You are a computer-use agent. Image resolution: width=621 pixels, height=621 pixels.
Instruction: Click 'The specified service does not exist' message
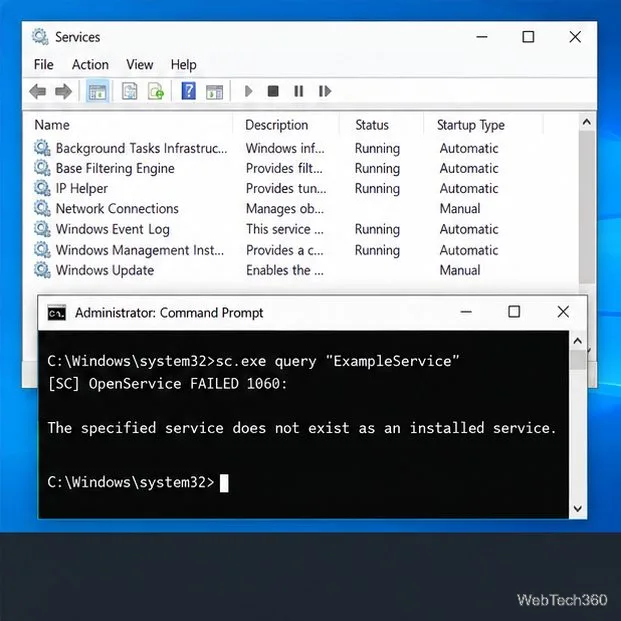tap(302, 428)
